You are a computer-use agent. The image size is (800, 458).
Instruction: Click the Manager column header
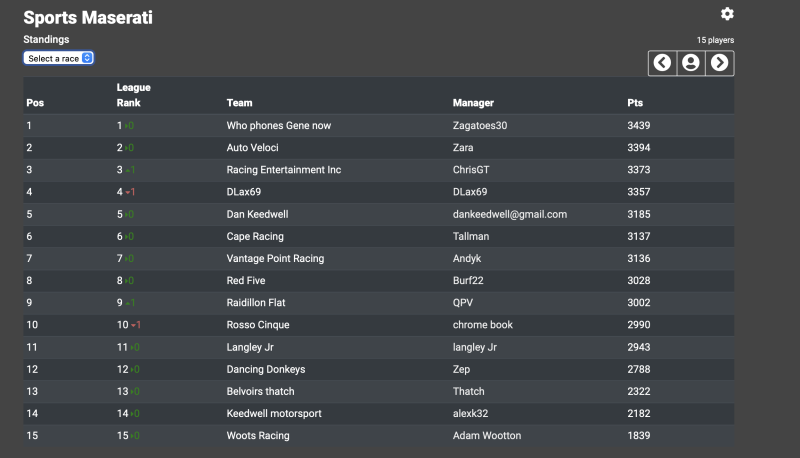point(473,103)
